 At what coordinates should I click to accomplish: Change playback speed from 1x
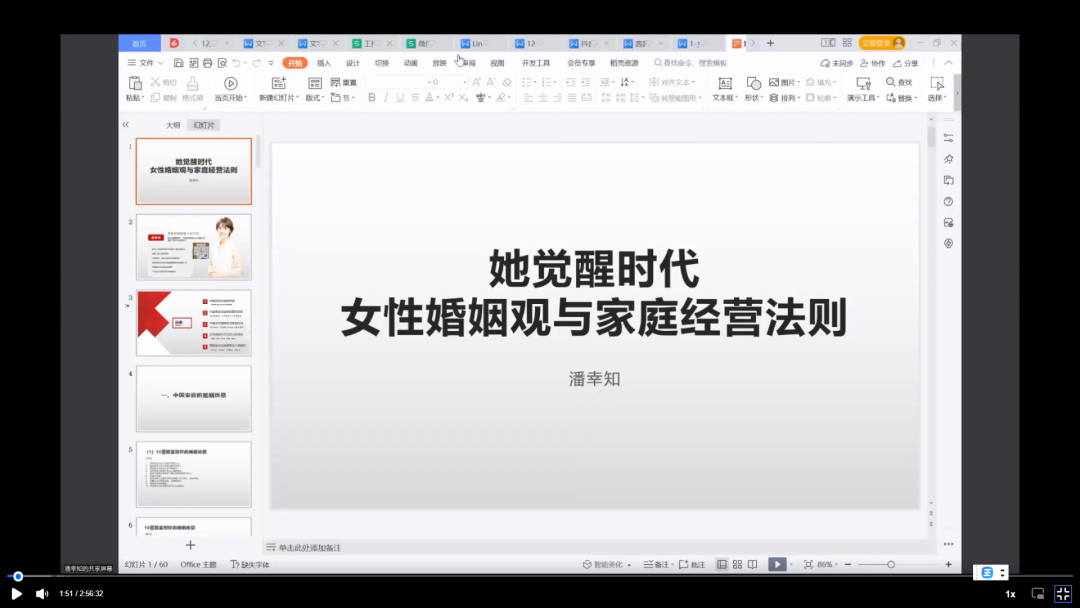tap(1010, 593)
